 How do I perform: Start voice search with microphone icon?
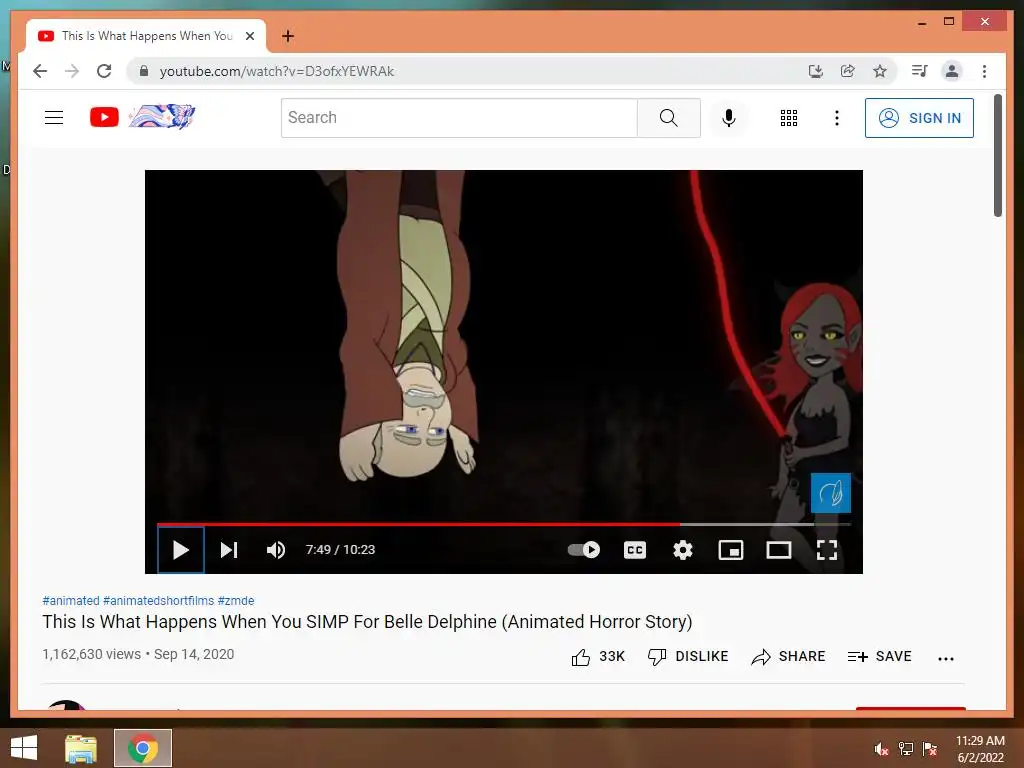pyautogui.click(x=729, y=118)
